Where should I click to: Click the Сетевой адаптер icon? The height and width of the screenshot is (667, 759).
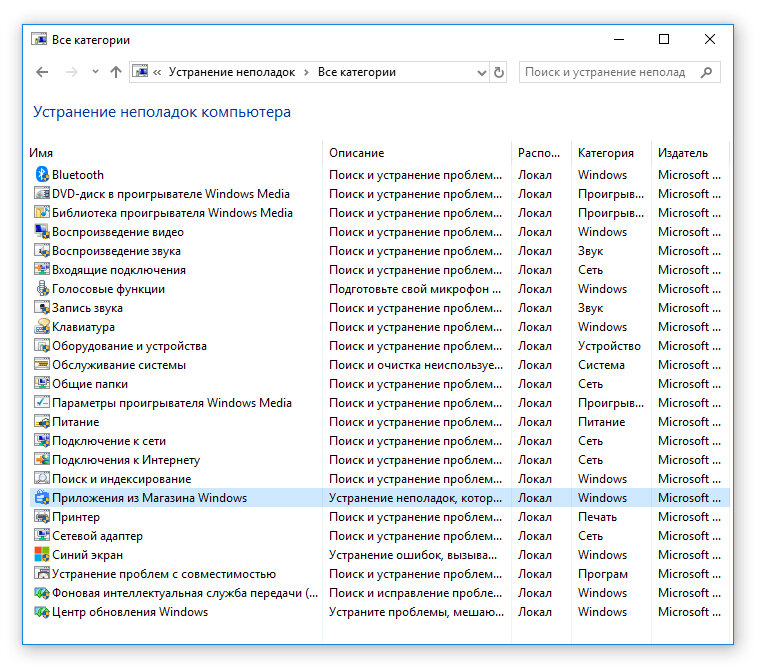42,535
